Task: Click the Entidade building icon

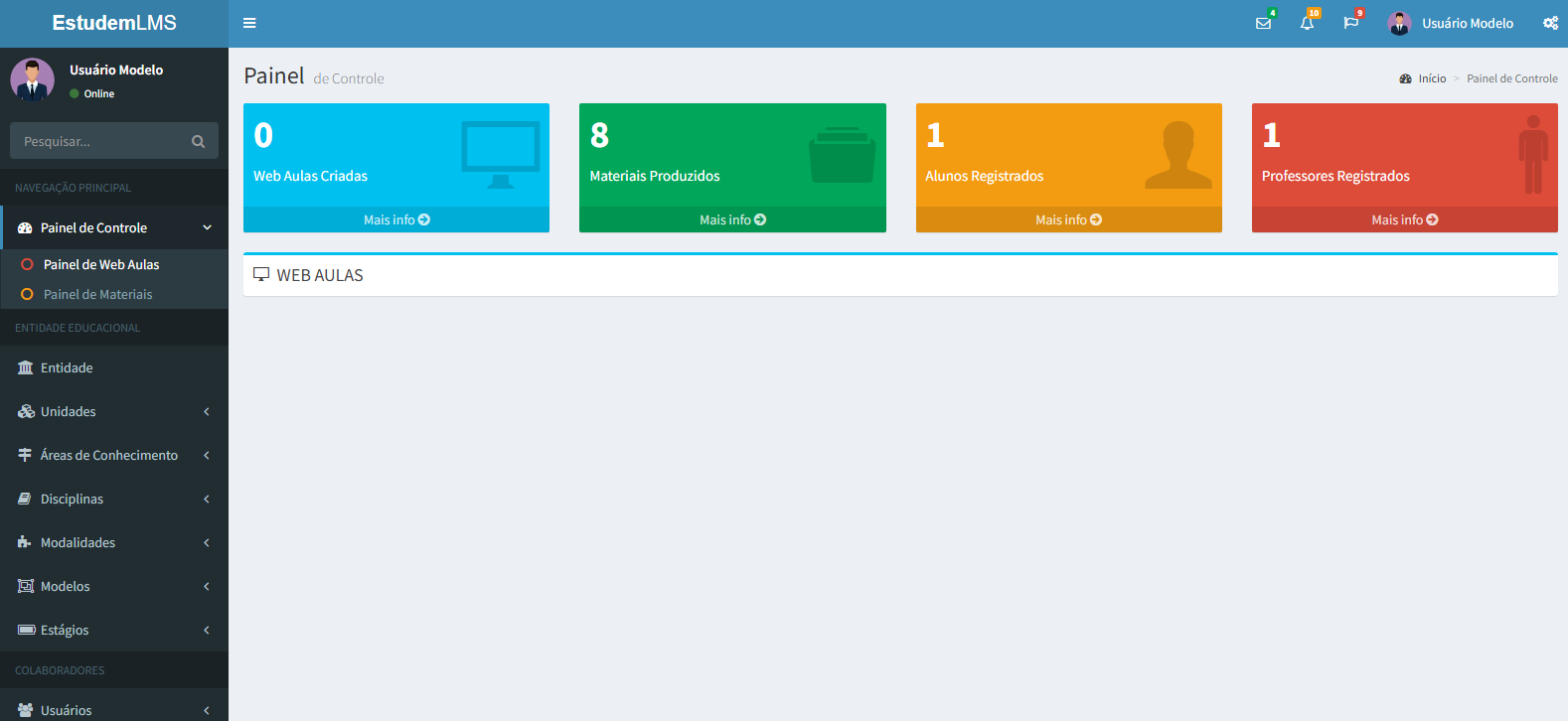Action: [x=25, y=367]
